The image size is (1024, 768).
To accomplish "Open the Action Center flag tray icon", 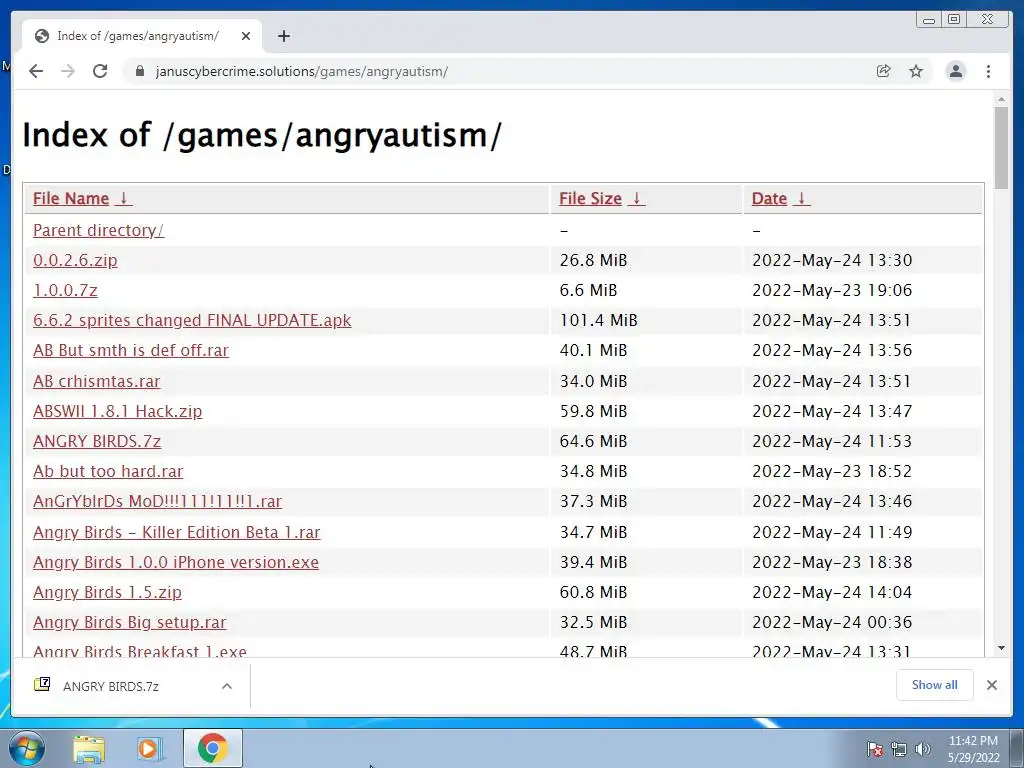I will click(874, 749).
